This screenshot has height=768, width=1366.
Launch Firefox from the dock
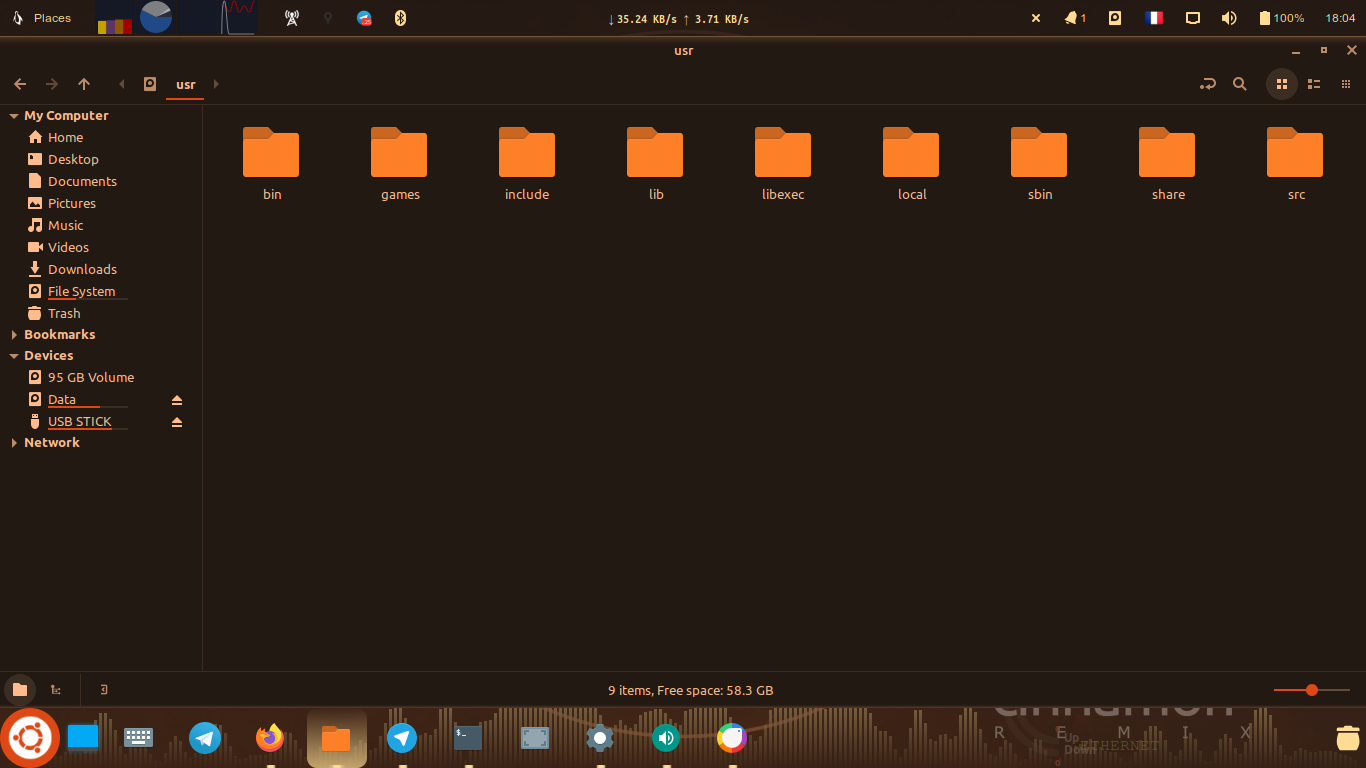coord(270,739)
